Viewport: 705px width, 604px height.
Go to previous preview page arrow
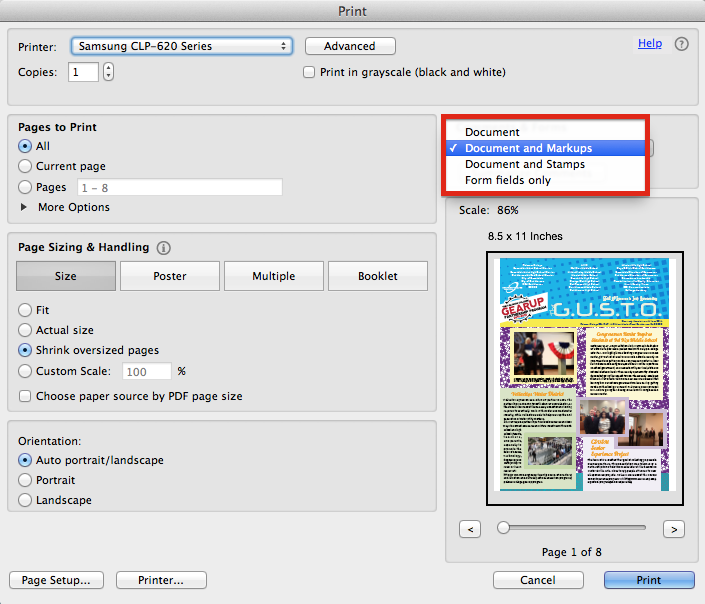(x=471, y=528)
